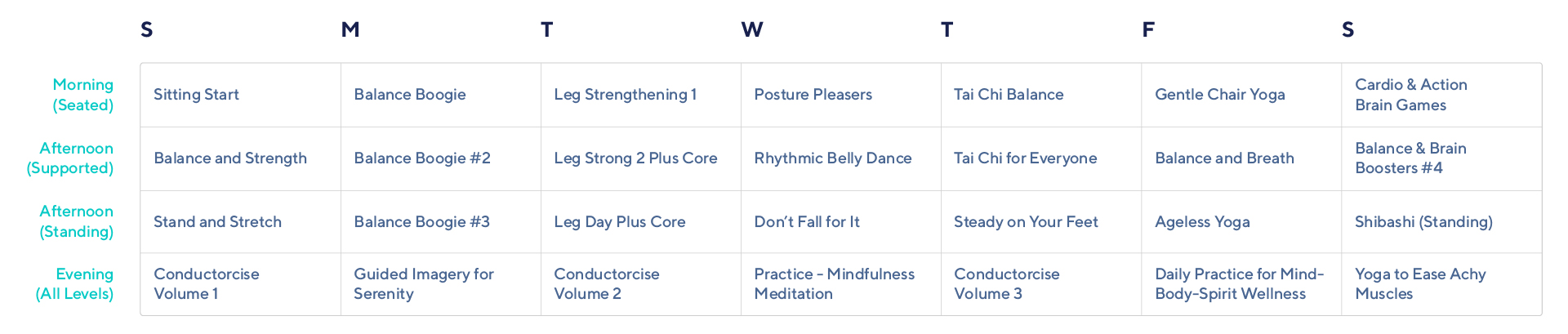Open Posture Pleasers session
Screen dimensions: 1568x334
813,95
